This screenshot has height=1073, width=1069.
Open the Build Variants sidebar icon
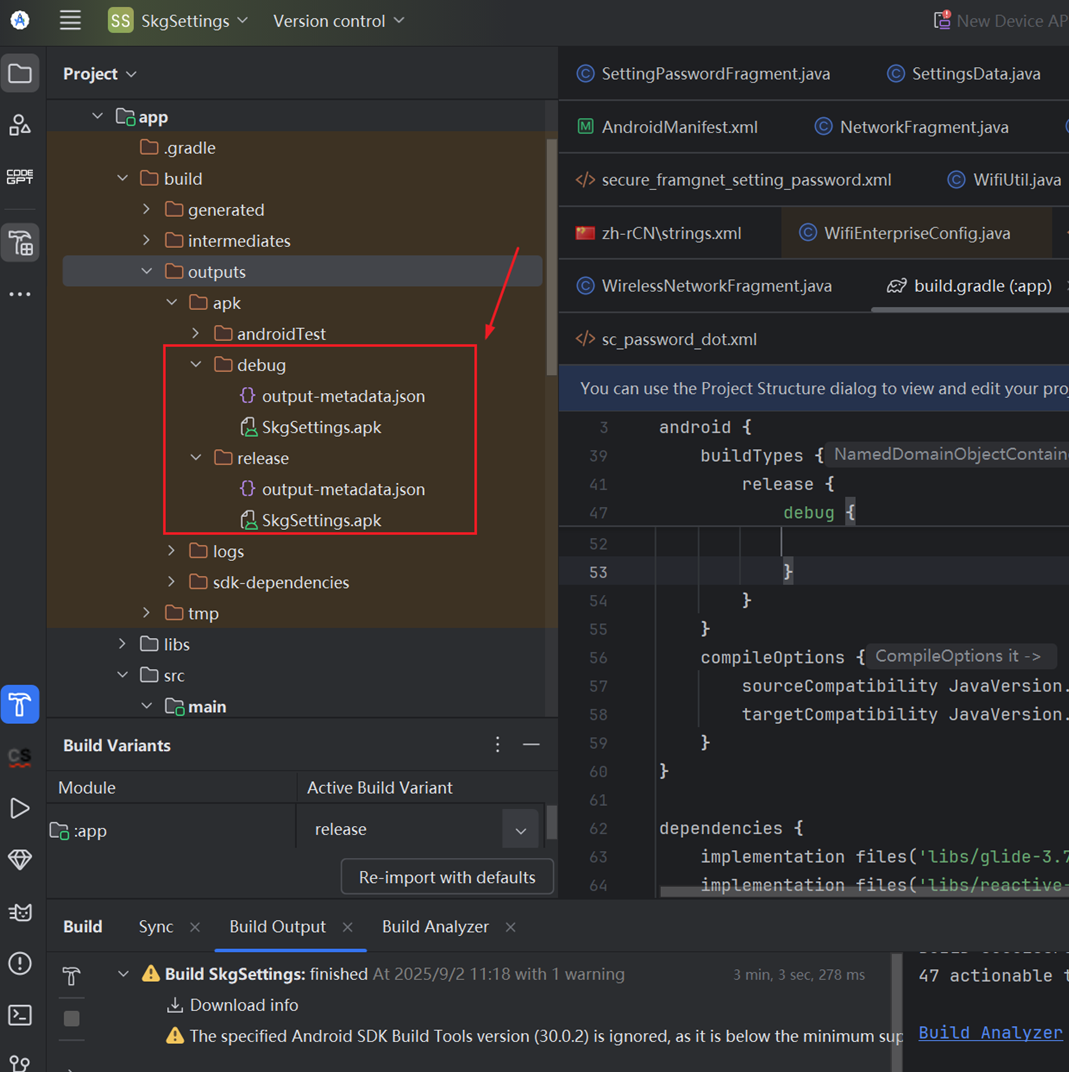[20, 242]
